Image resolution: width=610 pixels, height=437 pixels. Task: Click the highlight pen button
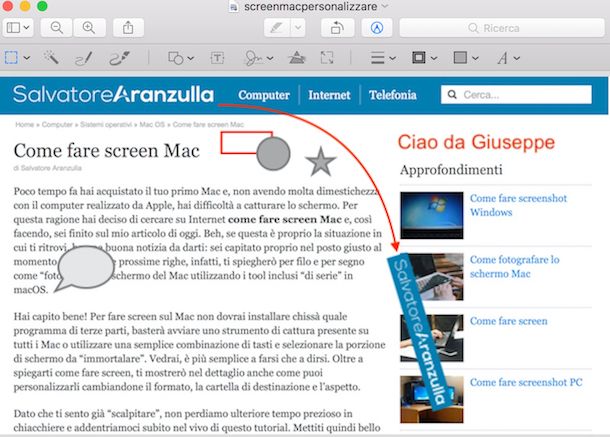click(x=277, y=28)
